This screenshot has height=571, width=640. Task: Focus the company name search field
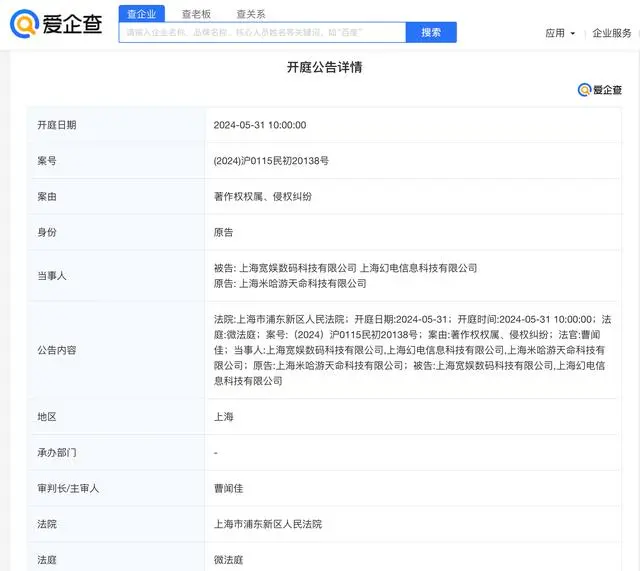pyautogui.click(x=262, y=32)
